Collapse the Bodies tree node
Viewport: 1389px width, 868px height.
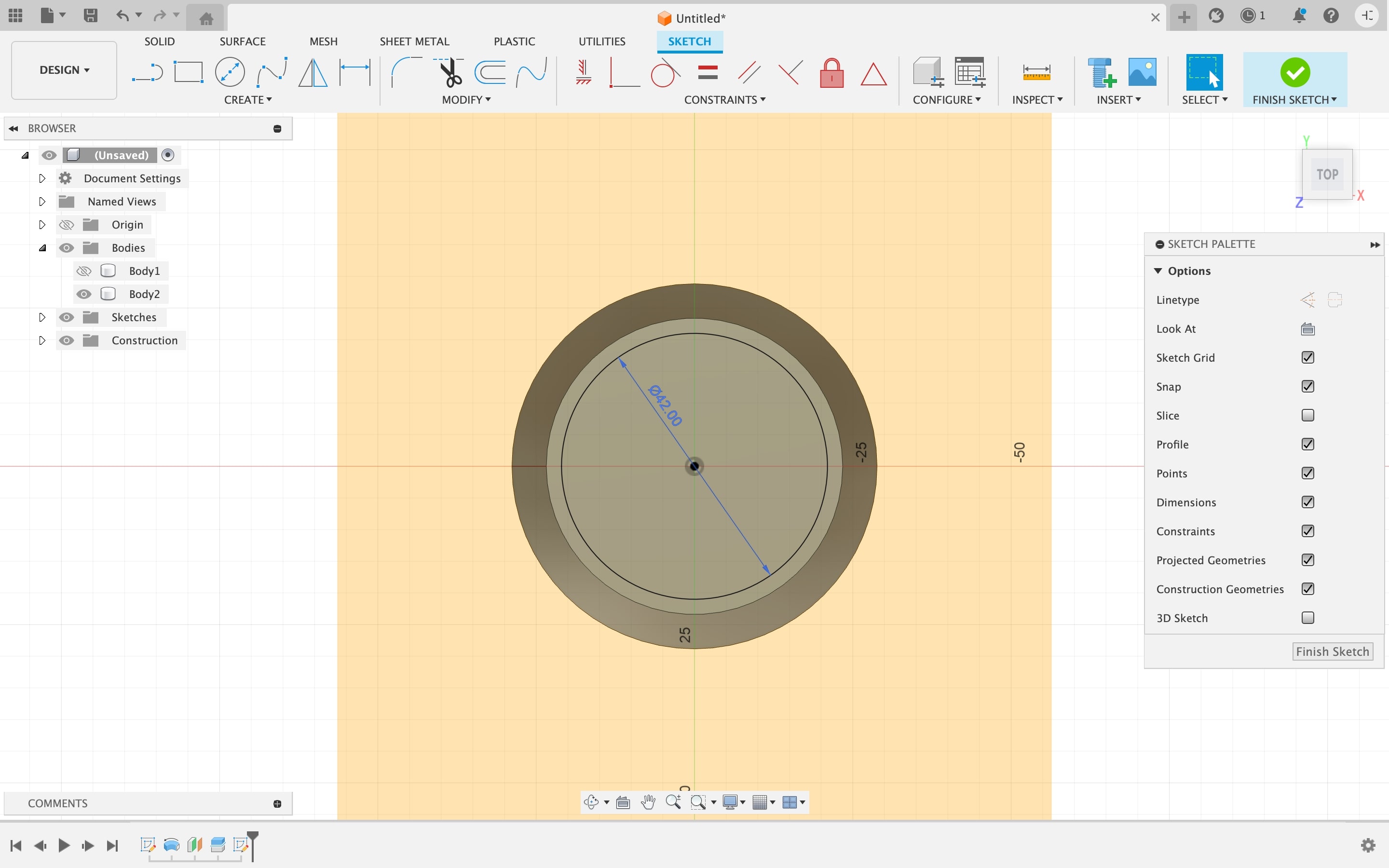click(x=42, y=248)
